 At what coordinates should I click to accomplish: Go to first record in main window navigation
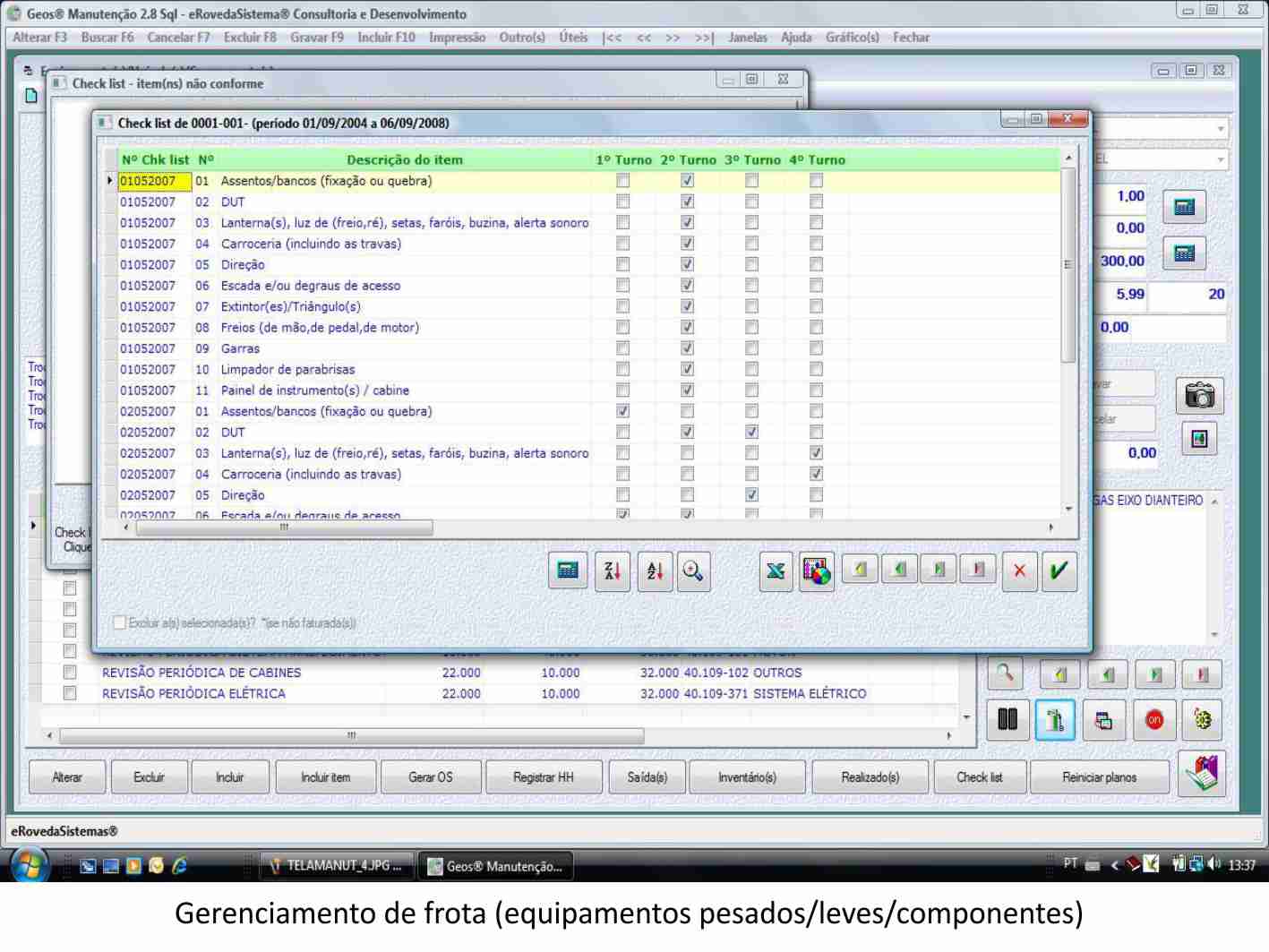point(1060,674)
